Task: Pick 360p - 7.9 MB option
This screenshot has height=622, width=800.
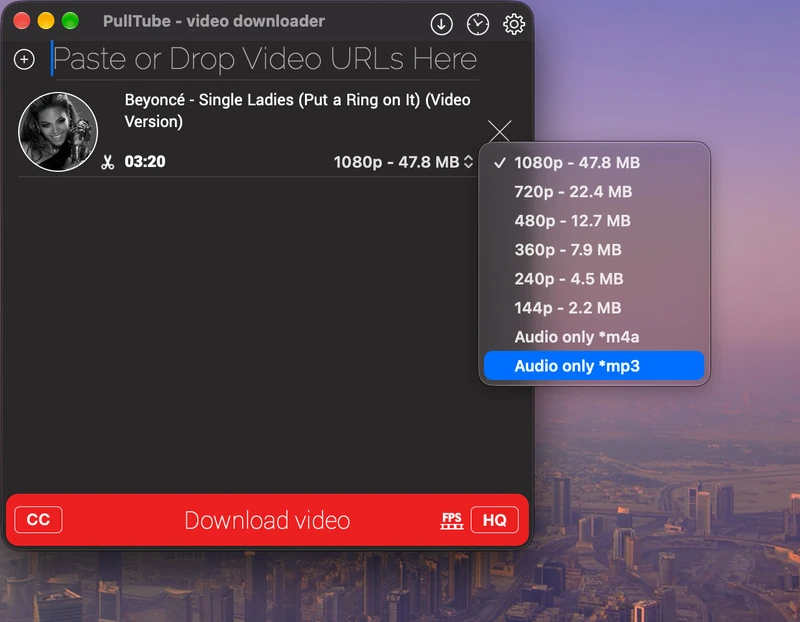Action: click(594, 250)
